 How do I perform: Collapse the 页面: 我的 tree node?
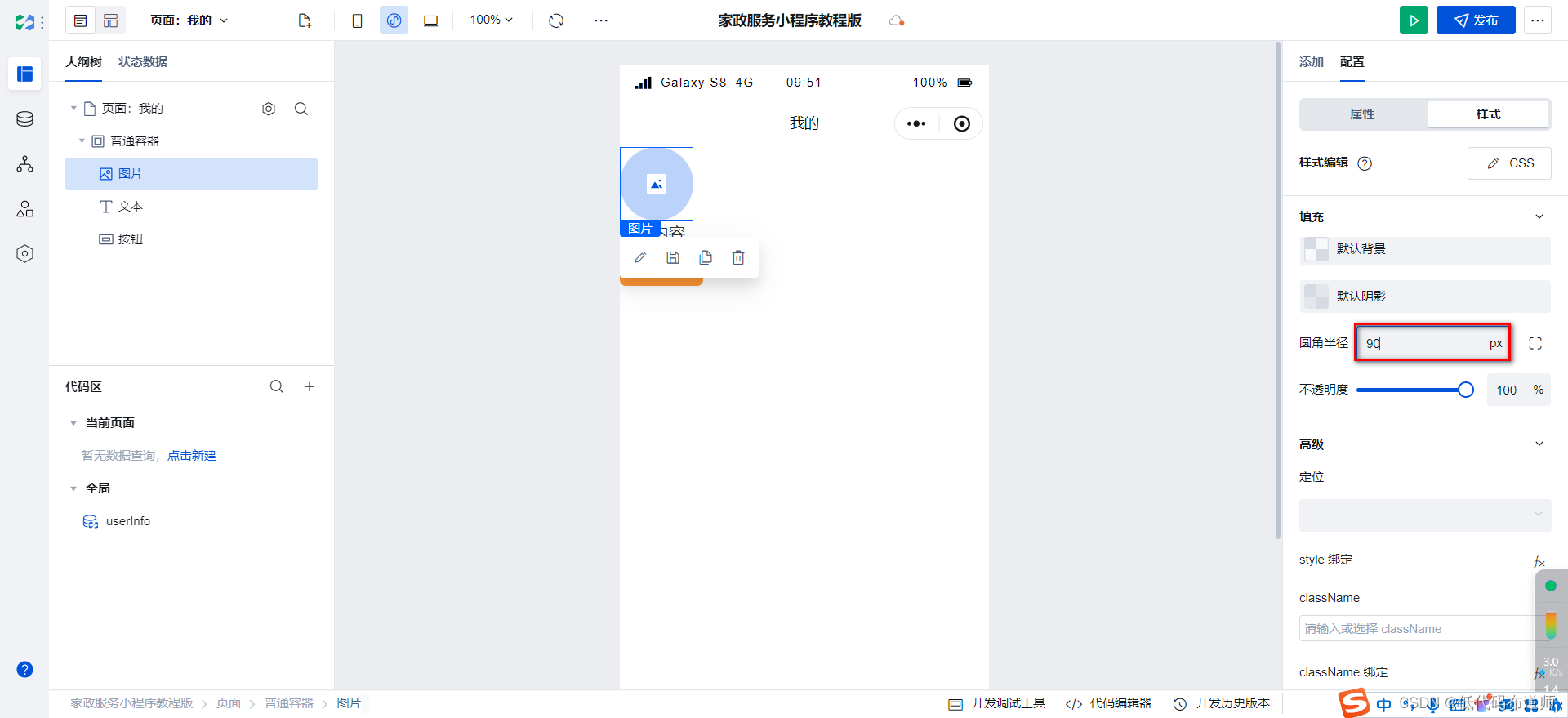tap(73, 109)
